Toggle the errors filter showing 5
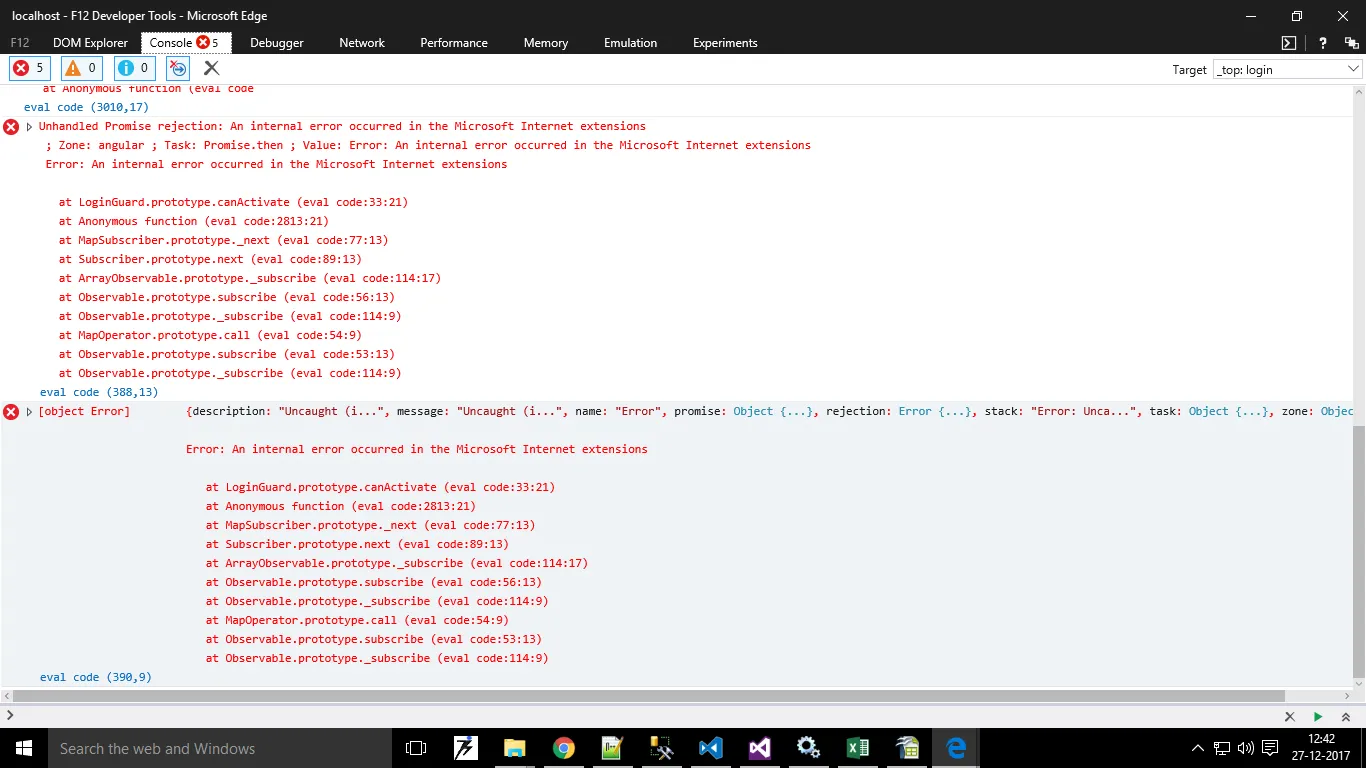The width and height of the screenshot is (1366, 768). click(x=29, y=68)
